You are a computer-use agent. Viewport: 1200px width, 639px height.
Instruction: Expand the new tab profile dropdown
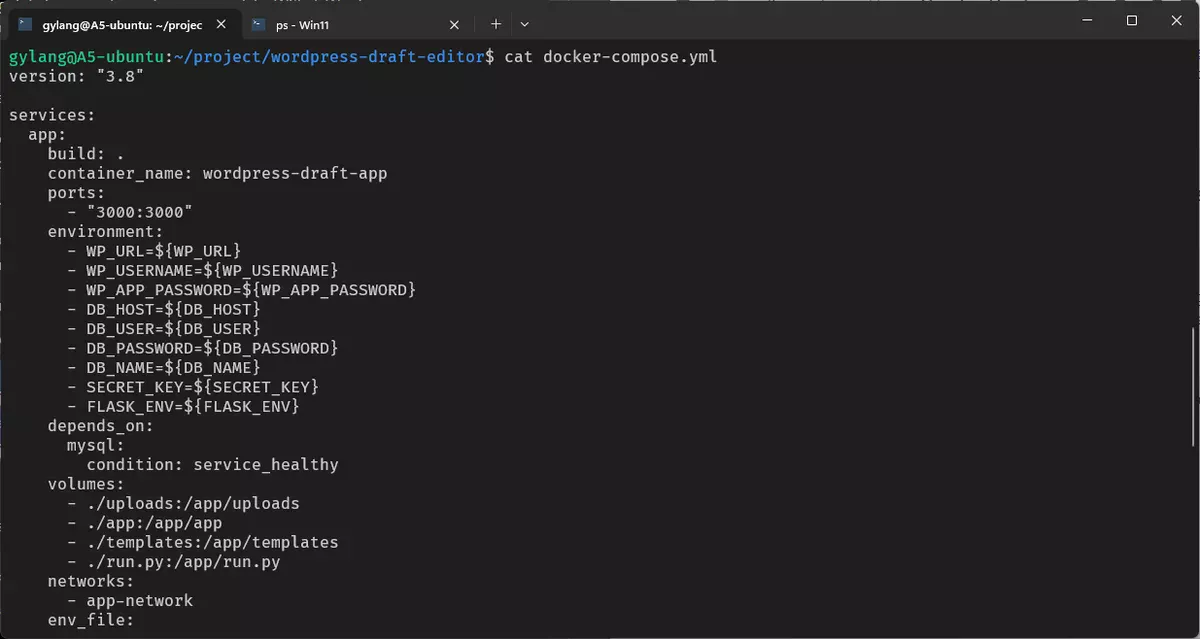pyautogui.click(x=525, y=23)
